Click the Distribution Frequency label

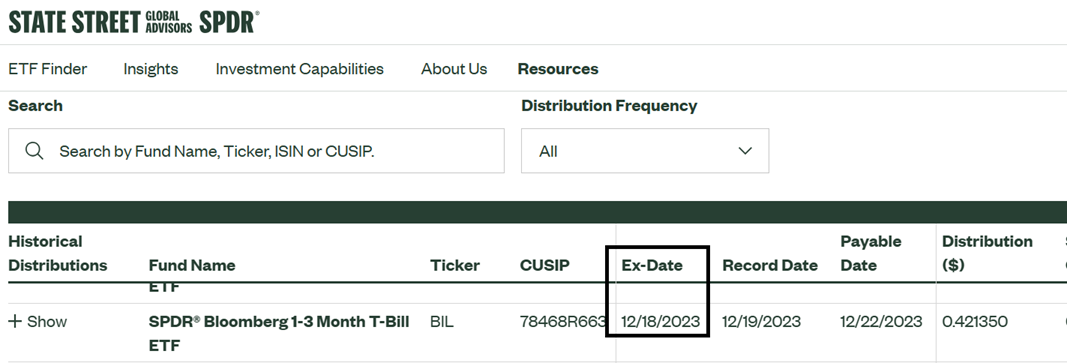[609, 106]
